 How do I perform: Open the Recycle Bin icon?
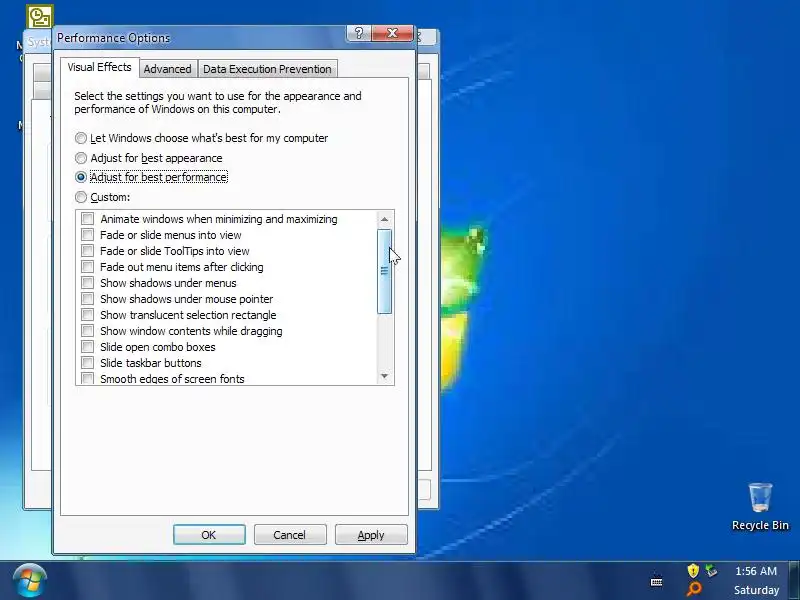click(x=760, y=507)
